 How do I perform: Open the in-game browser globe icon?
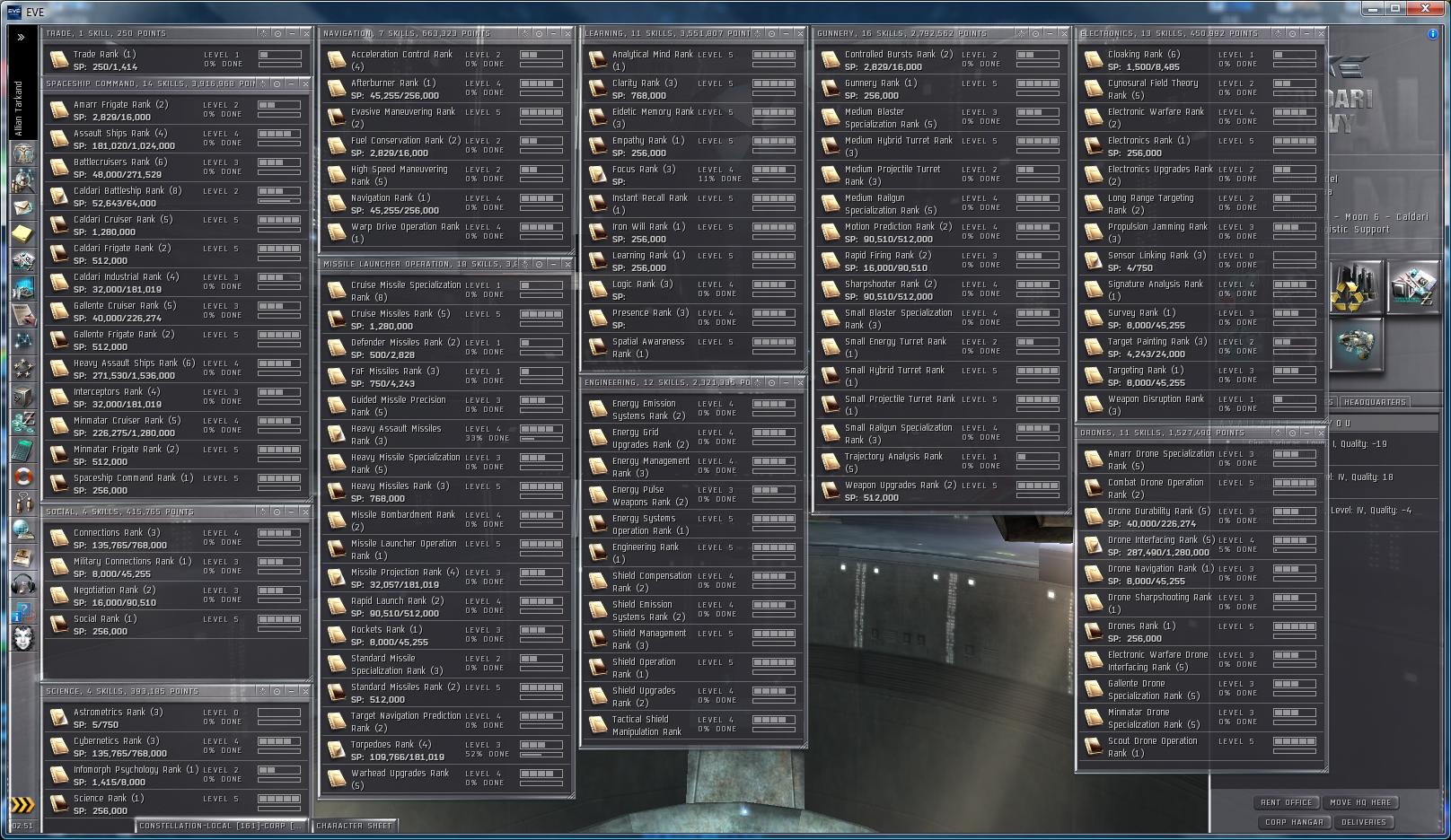tap(22, 531)
